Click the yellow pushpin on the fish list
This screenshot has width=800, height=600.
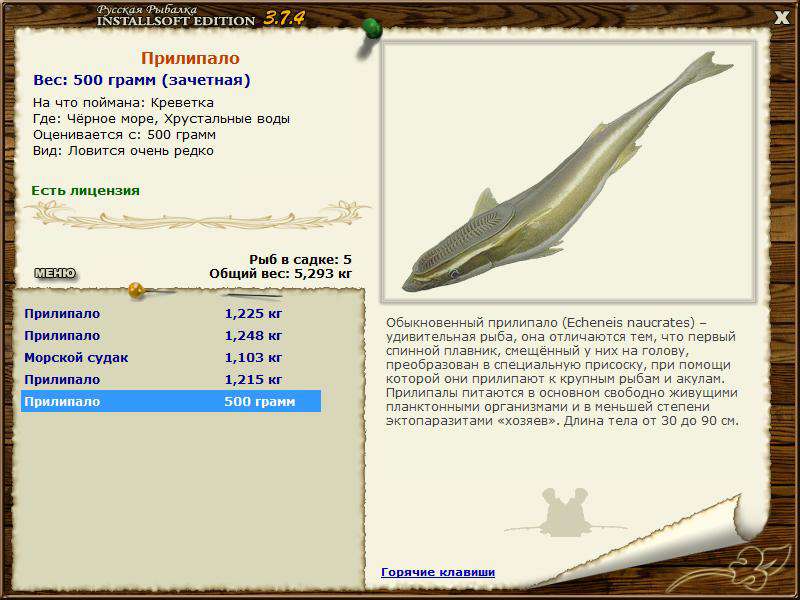136,290
